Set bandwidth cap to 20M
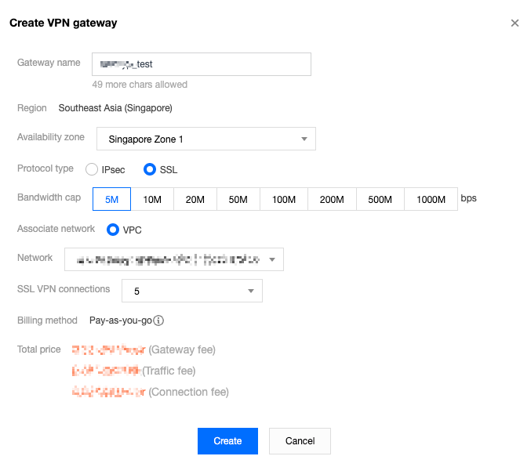 195,199
